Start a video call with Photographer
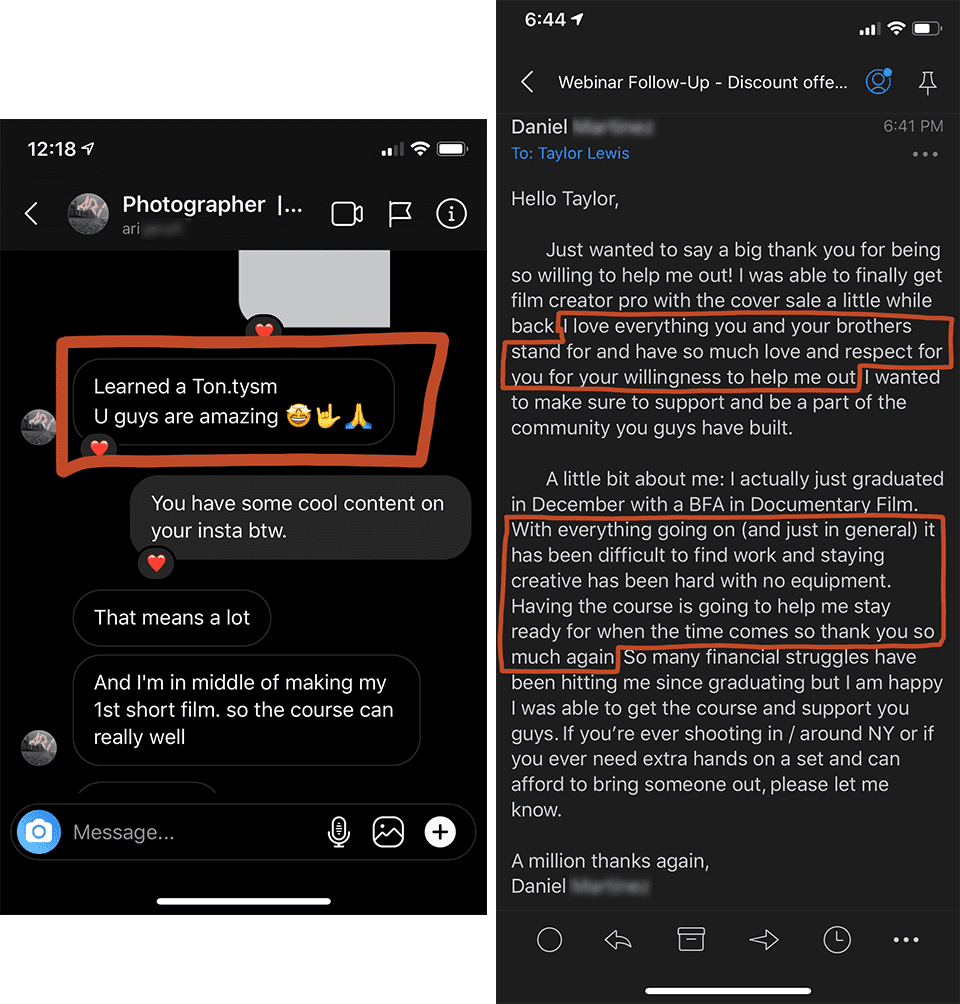The width and height of the screenshot is (960, 1004). pos(347,214)
